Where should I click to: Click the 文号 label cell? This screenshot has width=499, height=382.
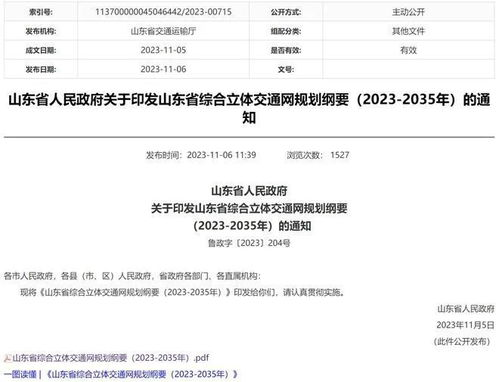pyautogui.click(x=286, y=69)
